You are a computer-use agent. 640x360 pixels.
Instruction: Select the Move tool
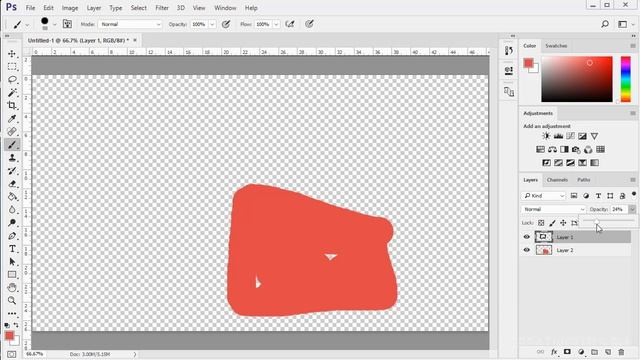[12, 53]
